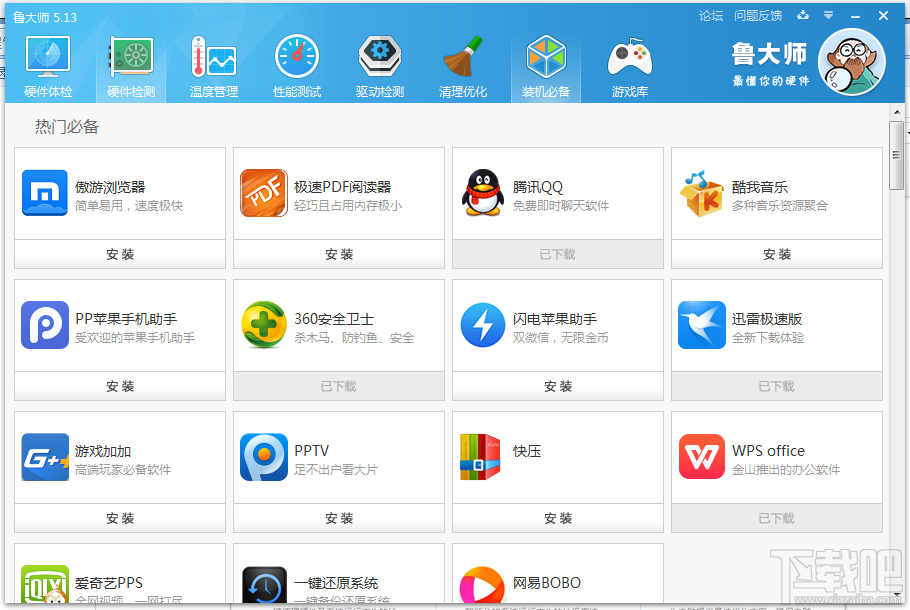
Task: Click the 迅雷极速版 bird icon
Action: click(x=702, y=325)
